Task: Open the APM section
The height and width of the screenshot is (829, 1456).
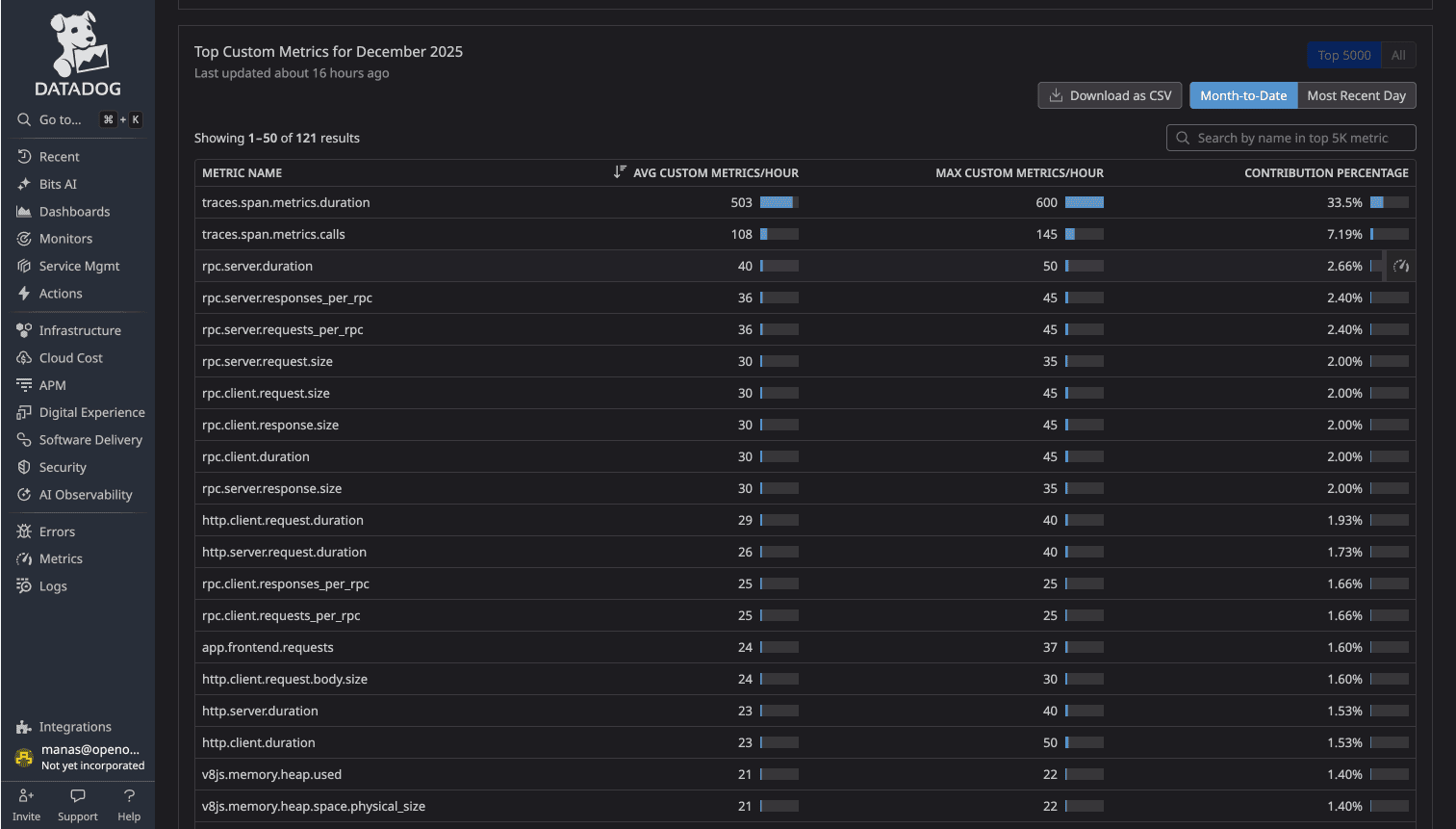Action: (53, 384)
